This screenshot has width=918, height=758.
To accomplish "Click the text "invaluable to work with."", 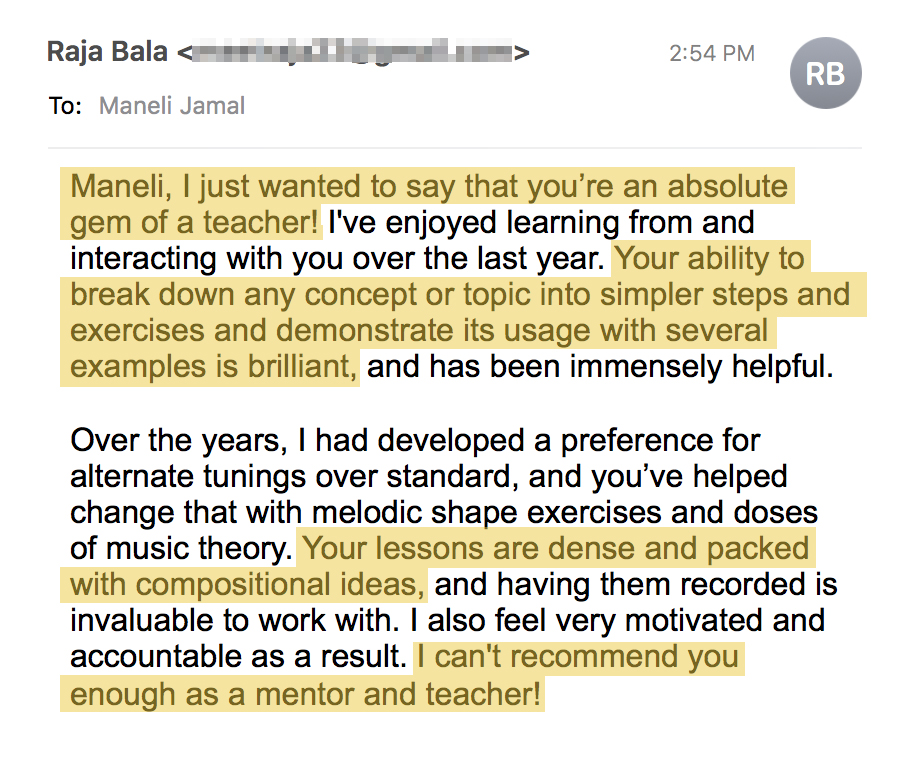I will tap(237, 621).
